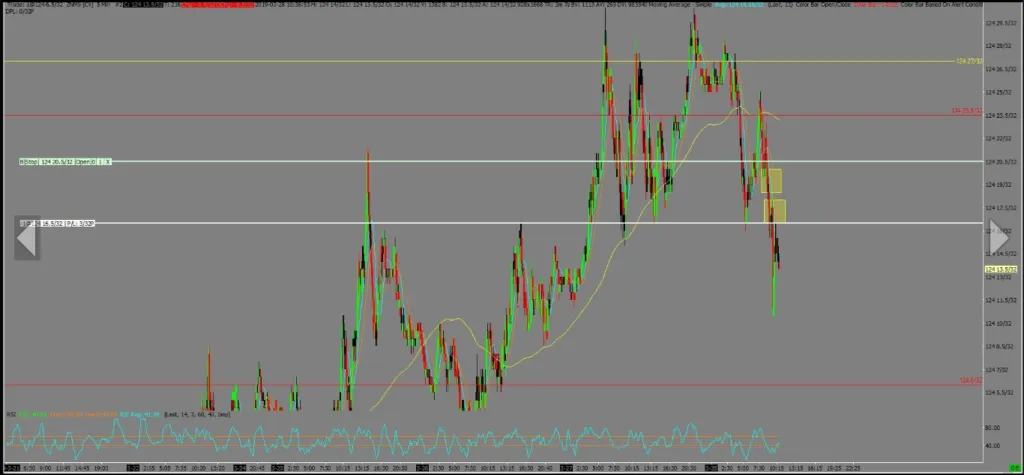Go to the previous image with the left arrow
The image size is (1024, 475).
pyautogui.click(x=26, y=238)
